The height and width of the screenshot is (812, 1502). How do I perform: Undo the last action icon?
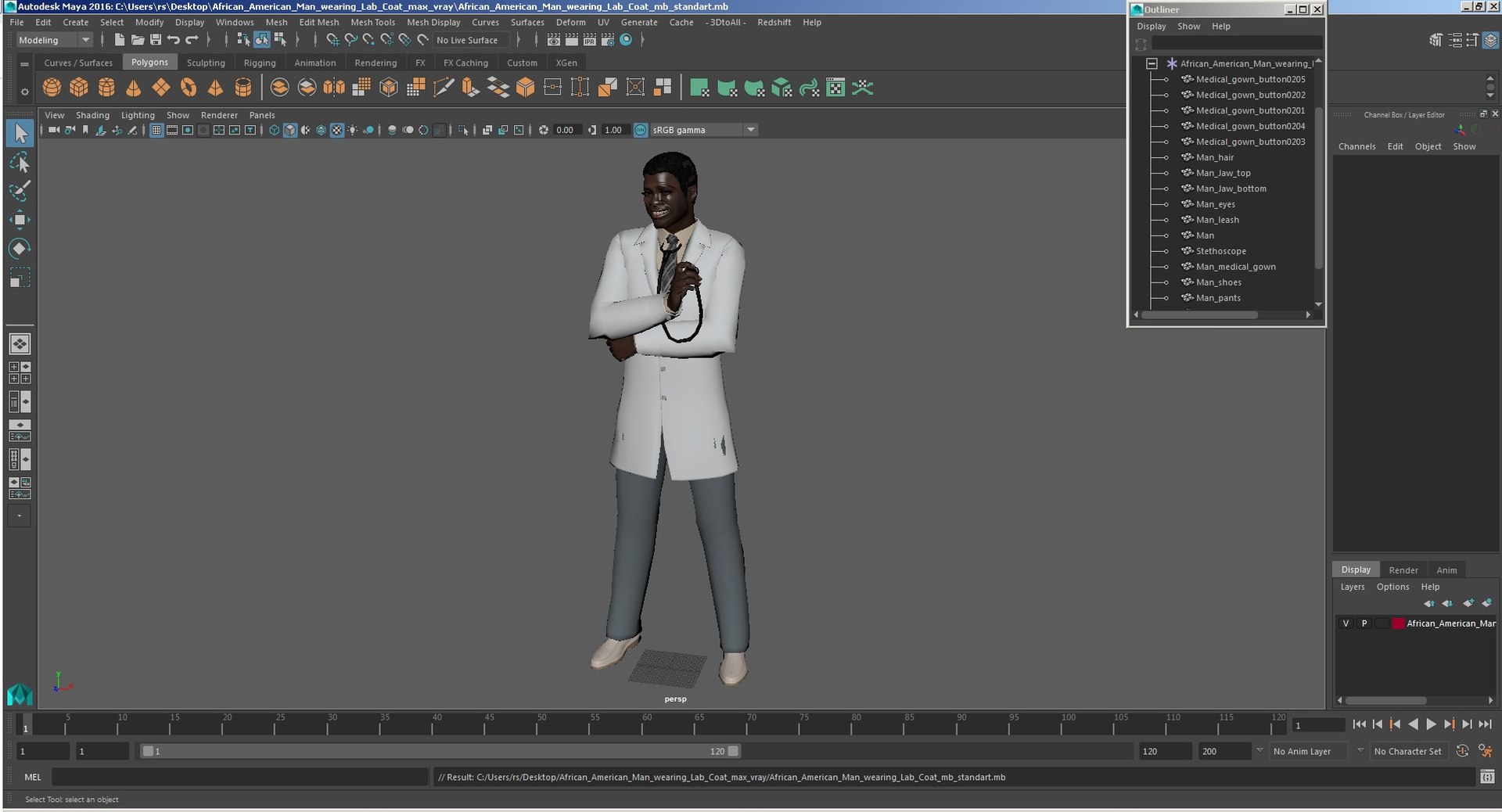tap(173, 40)
